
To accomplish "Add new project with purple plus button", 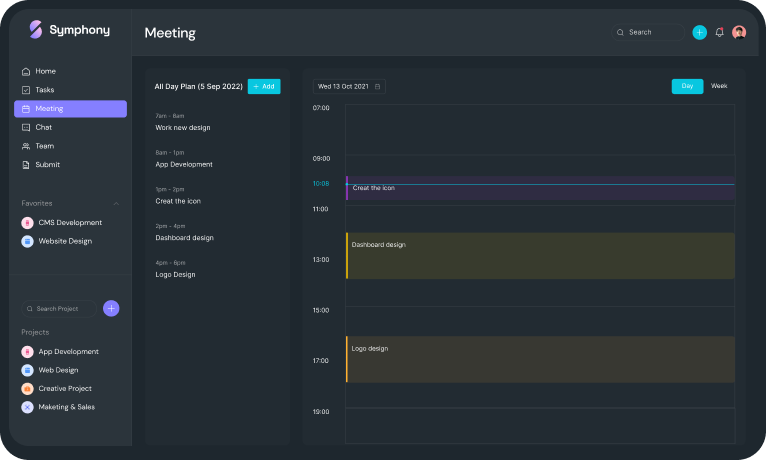I will pyautogui.click(x=111, y=308).
